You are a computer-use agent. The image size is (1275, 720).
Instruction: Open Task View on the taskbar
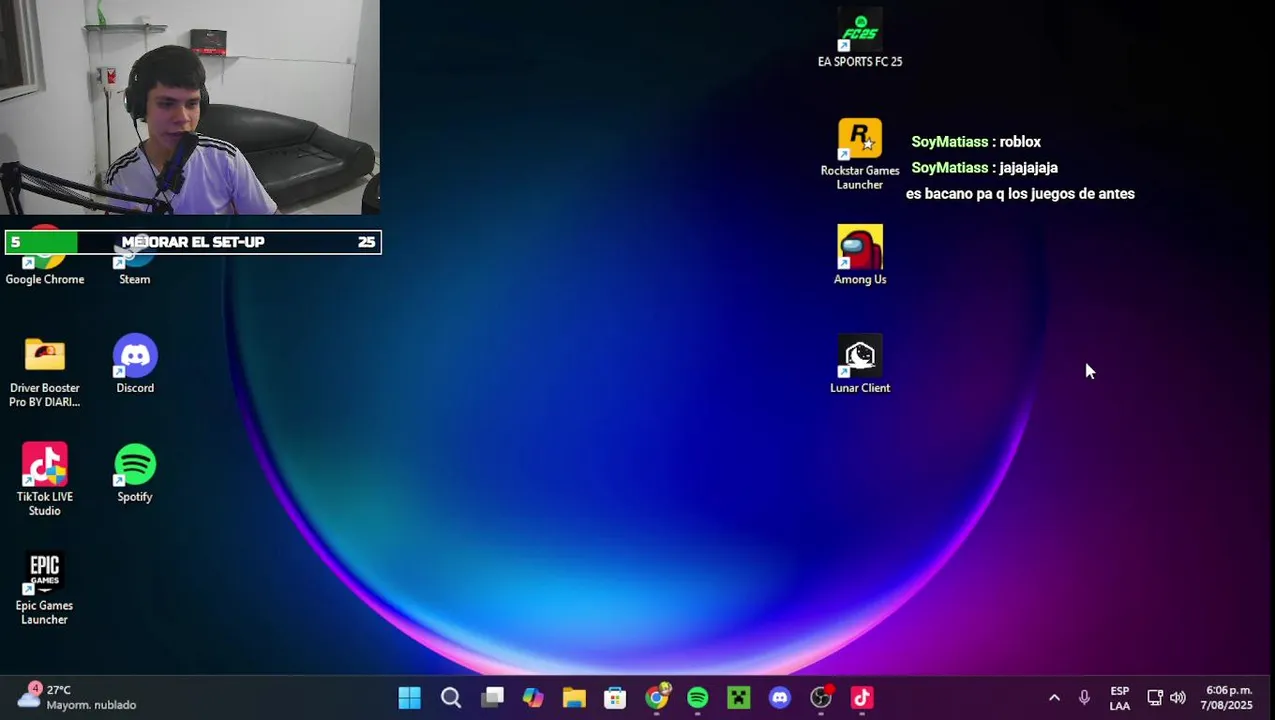(492, 698)
